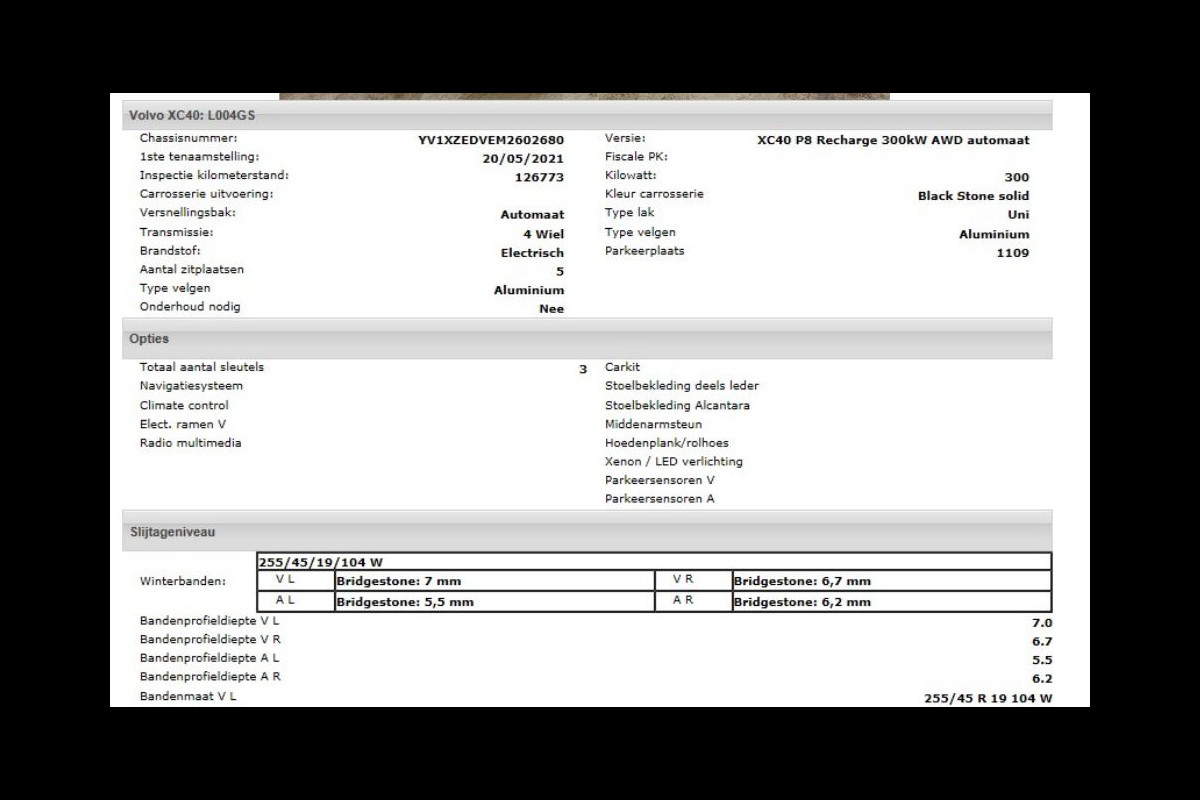Click the Black Stone solid colour value
1200x800 pixels.
(972, 196)
